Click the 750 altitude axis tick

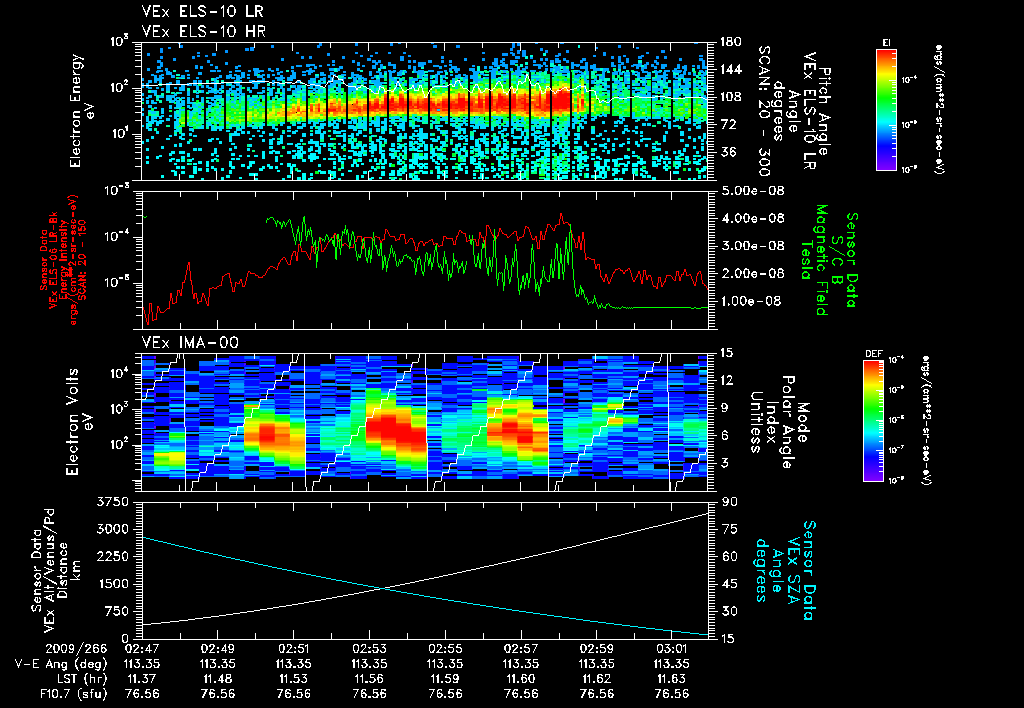pyautogui.click(x=116, y=611)
